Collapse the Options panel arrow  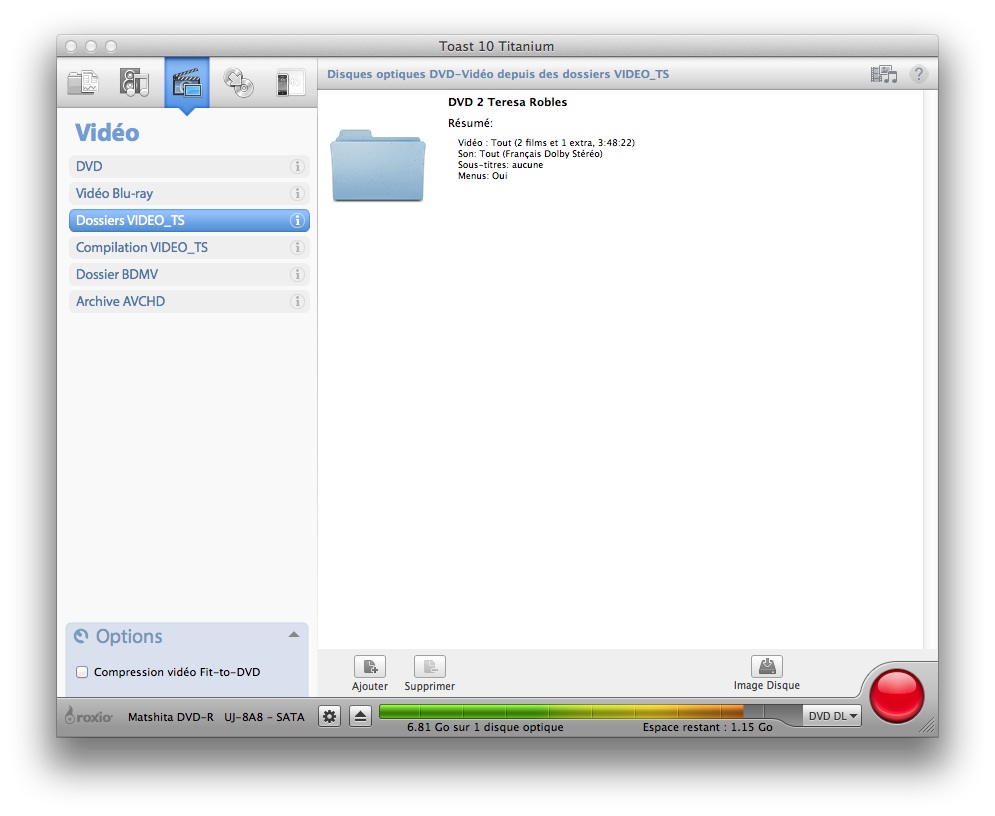(x=294, y=635)
